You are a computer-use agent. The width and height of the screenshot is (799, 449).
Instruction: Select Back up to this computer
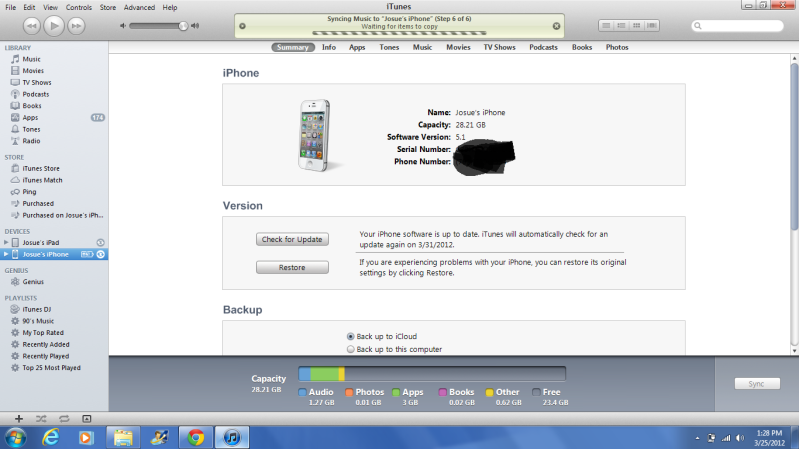[351, 350]
